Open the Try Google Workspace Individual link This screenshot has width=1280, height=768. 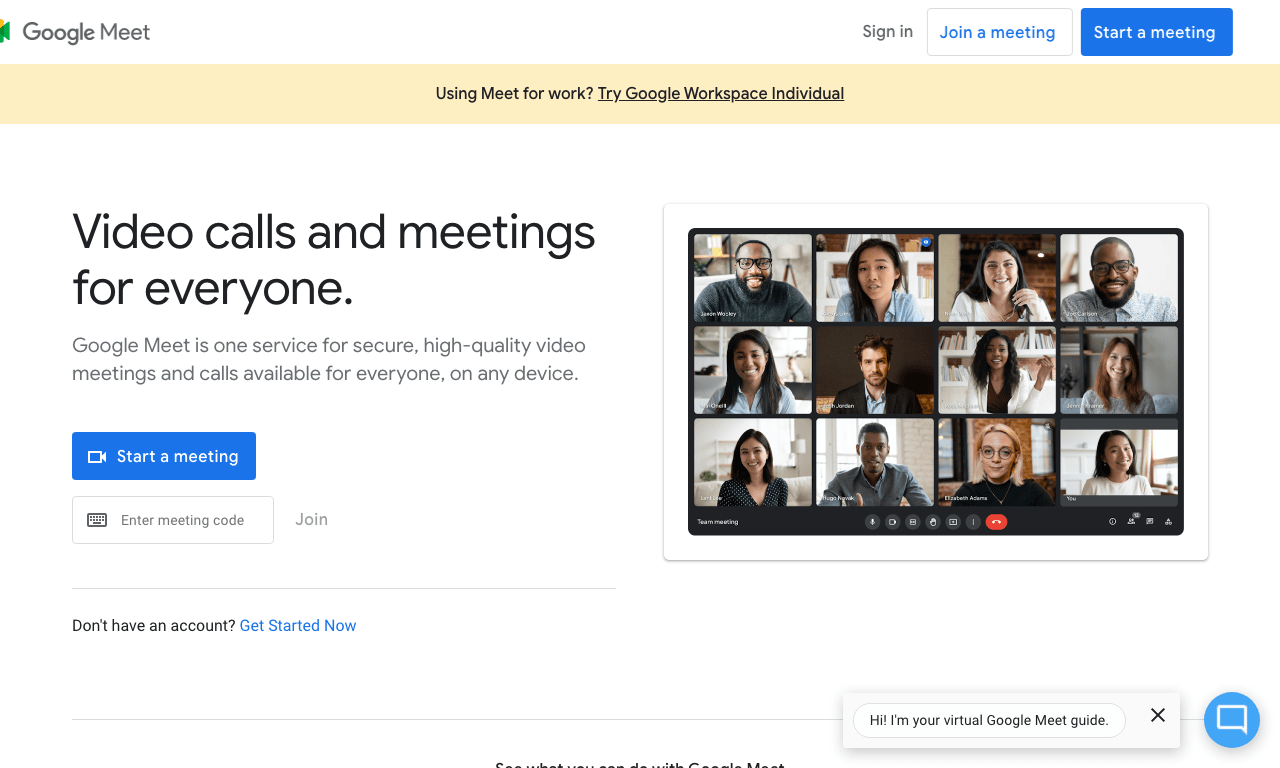721,93
